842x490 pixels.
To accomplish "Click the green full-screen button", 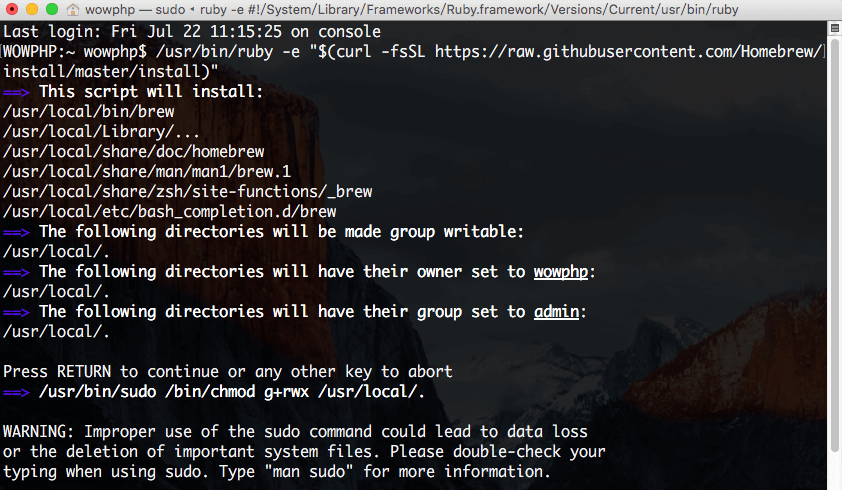I will [x=52, y=9].
